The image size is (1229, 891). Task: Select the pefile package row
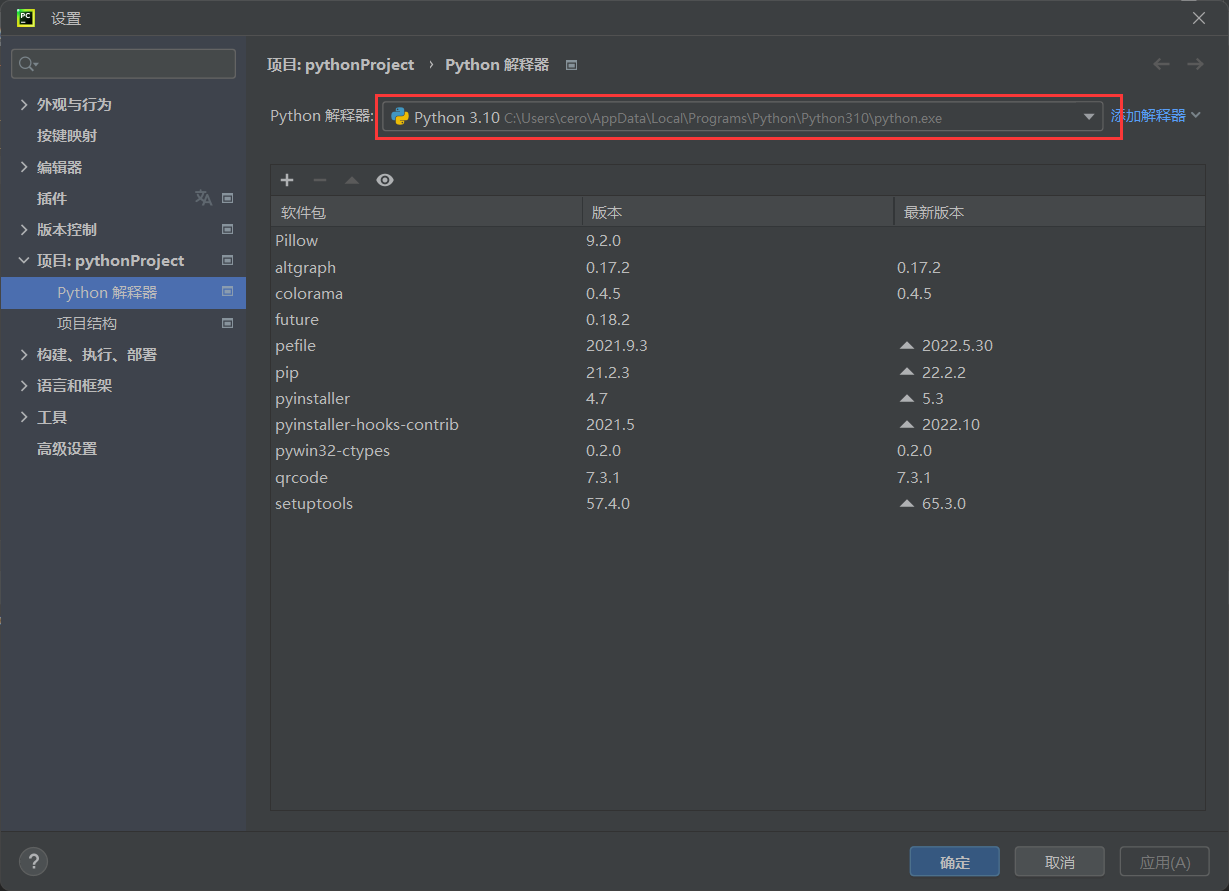(x=738, y=345)
